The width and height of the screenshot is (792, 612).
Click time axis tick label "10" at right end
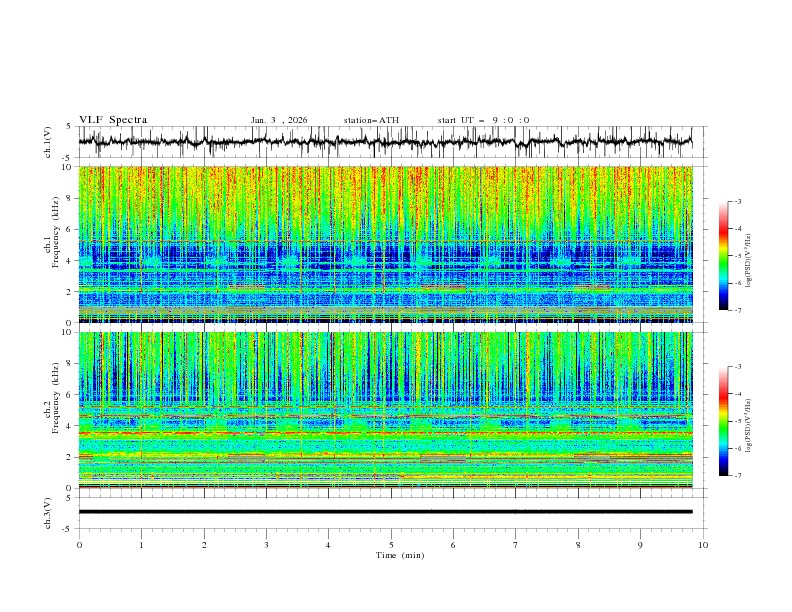point(703,545)
